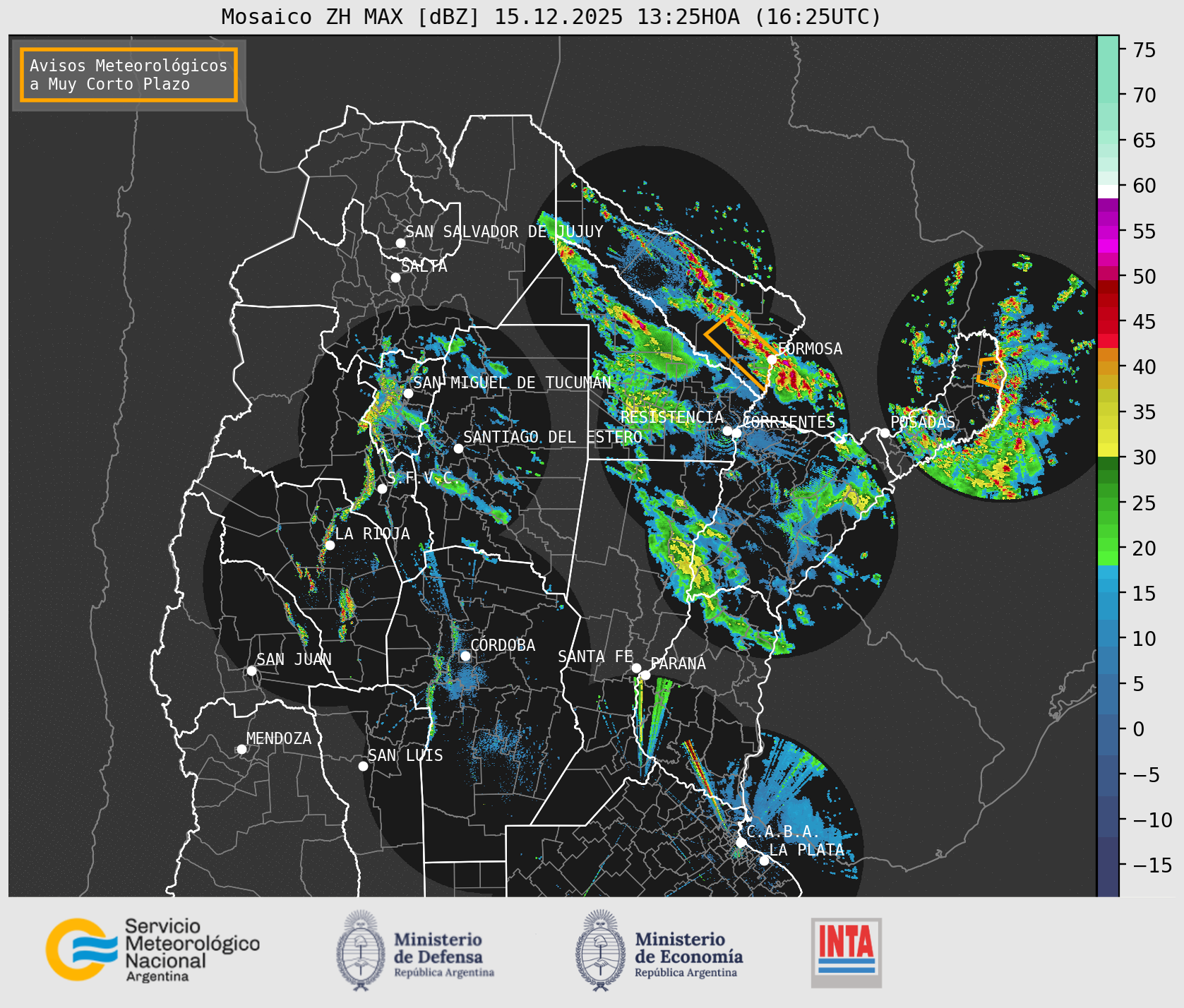Viewport: 1184px width, 1008px height.
Task: Click the SANTIAGO DEL ESTERO label
Action: point(553,437)
